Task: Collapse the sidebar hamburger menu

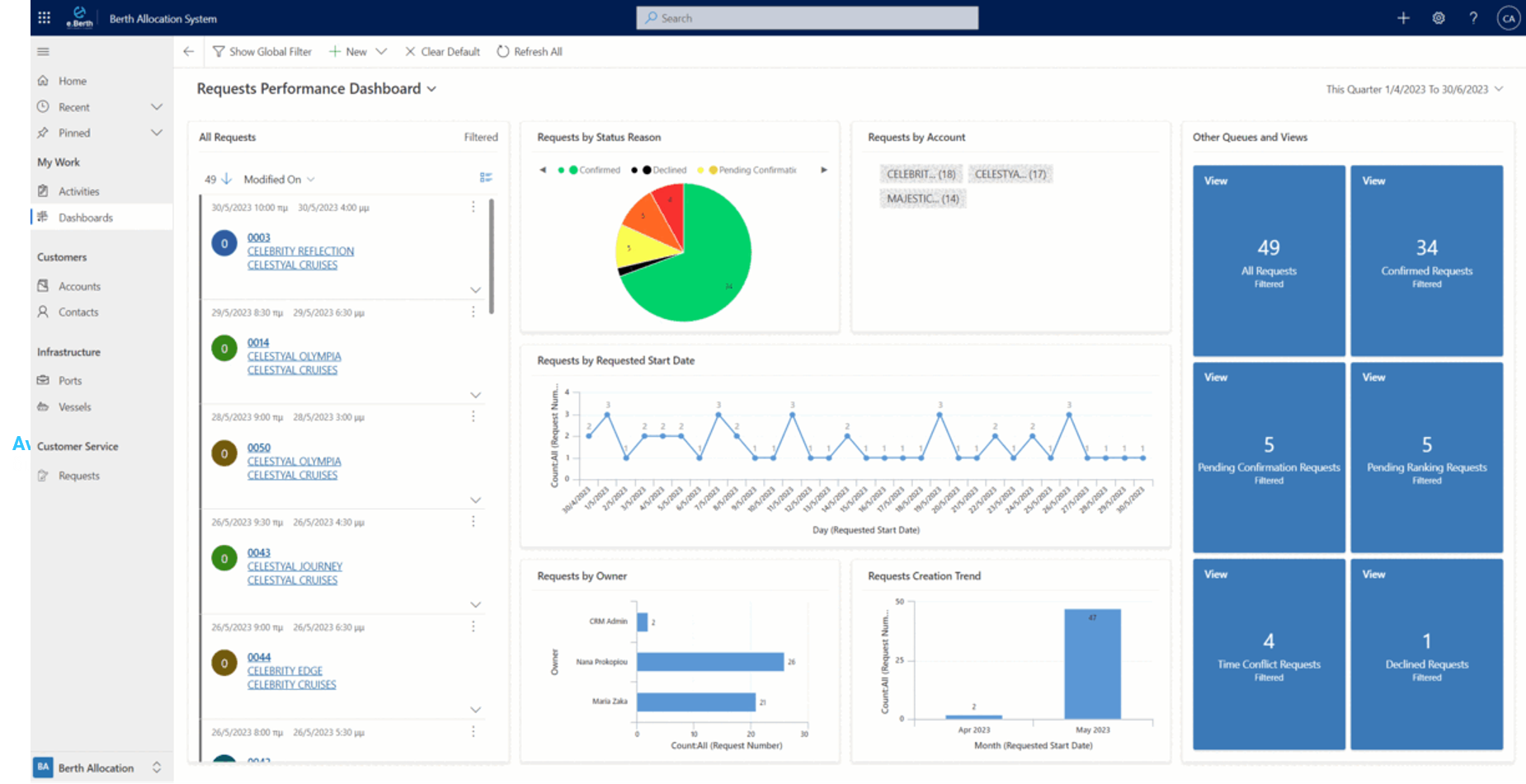Action: point(43,51)
